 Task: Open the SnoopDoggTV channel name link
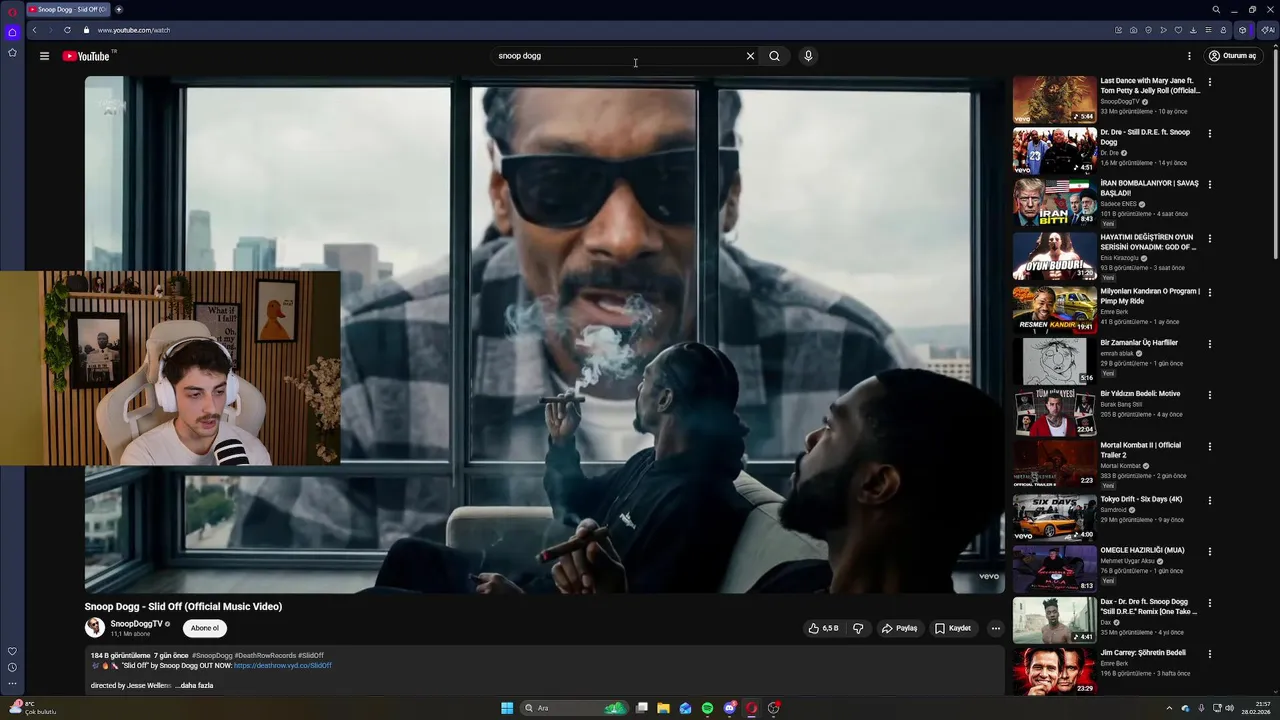136,624
